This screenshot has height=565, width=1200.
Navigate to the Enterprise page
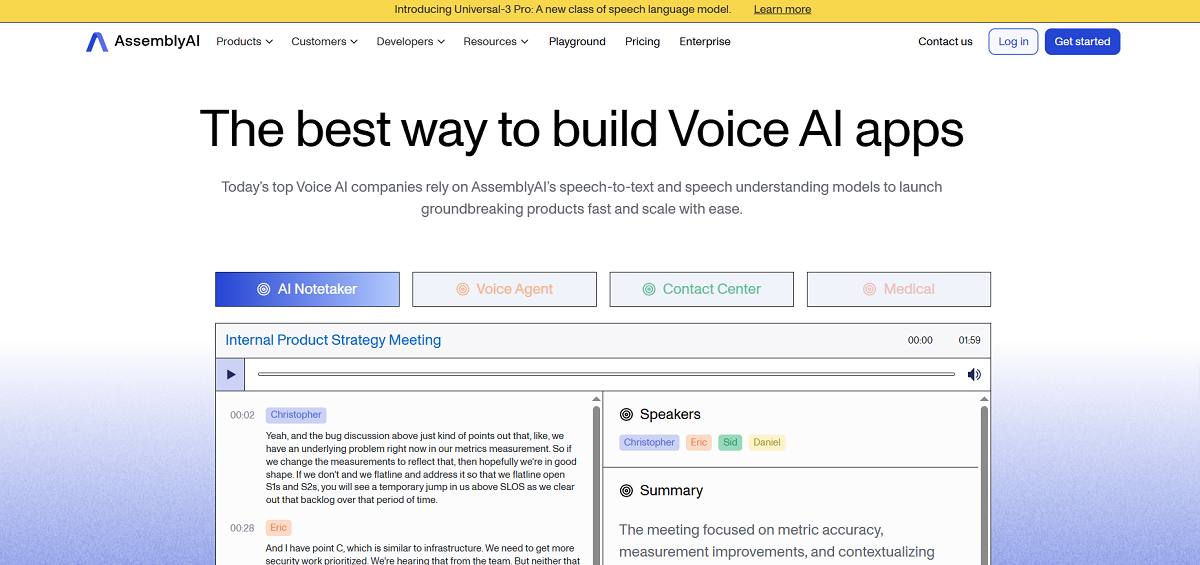pyautogui.click(x=705, y=42)
